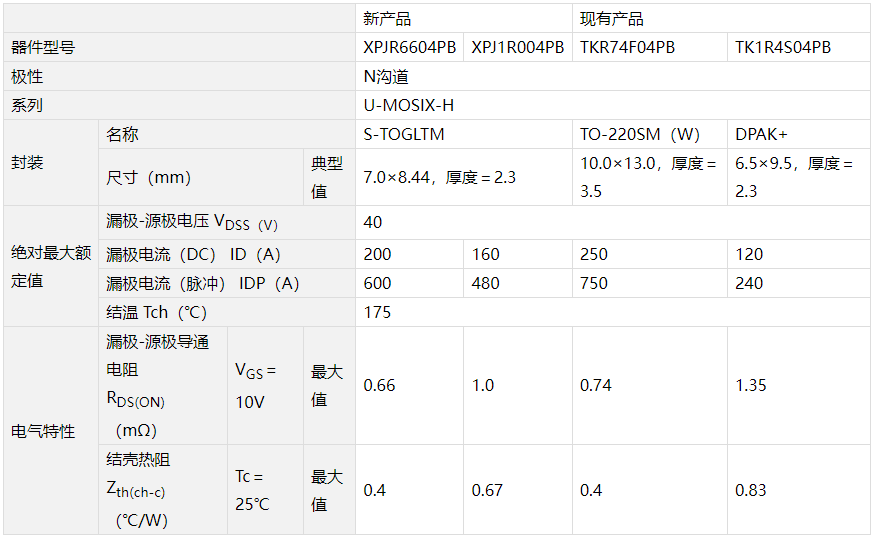Select the 1.35 on-resistance value
The image size is (874, 539).
(x=799, y=386)
